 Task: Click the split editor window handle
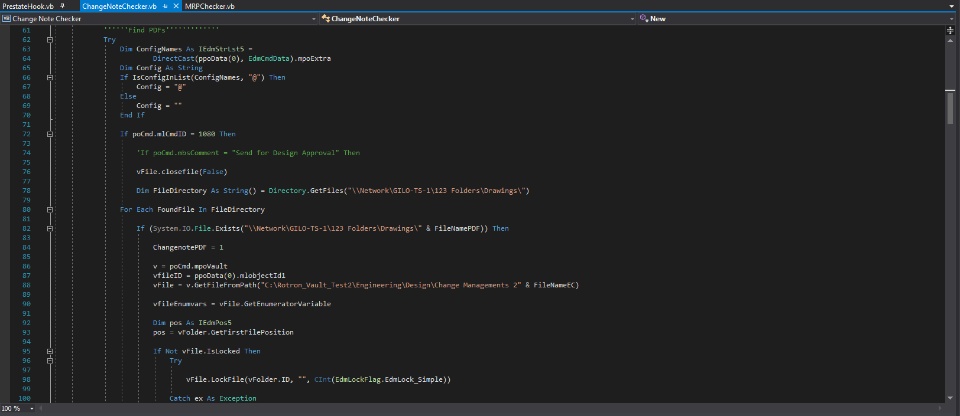952,28
